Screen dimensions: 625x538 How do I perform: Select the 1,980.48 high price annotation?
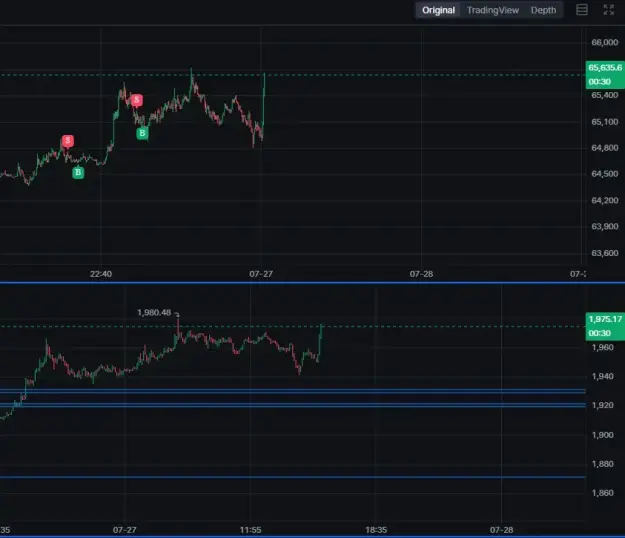point(154,312)
